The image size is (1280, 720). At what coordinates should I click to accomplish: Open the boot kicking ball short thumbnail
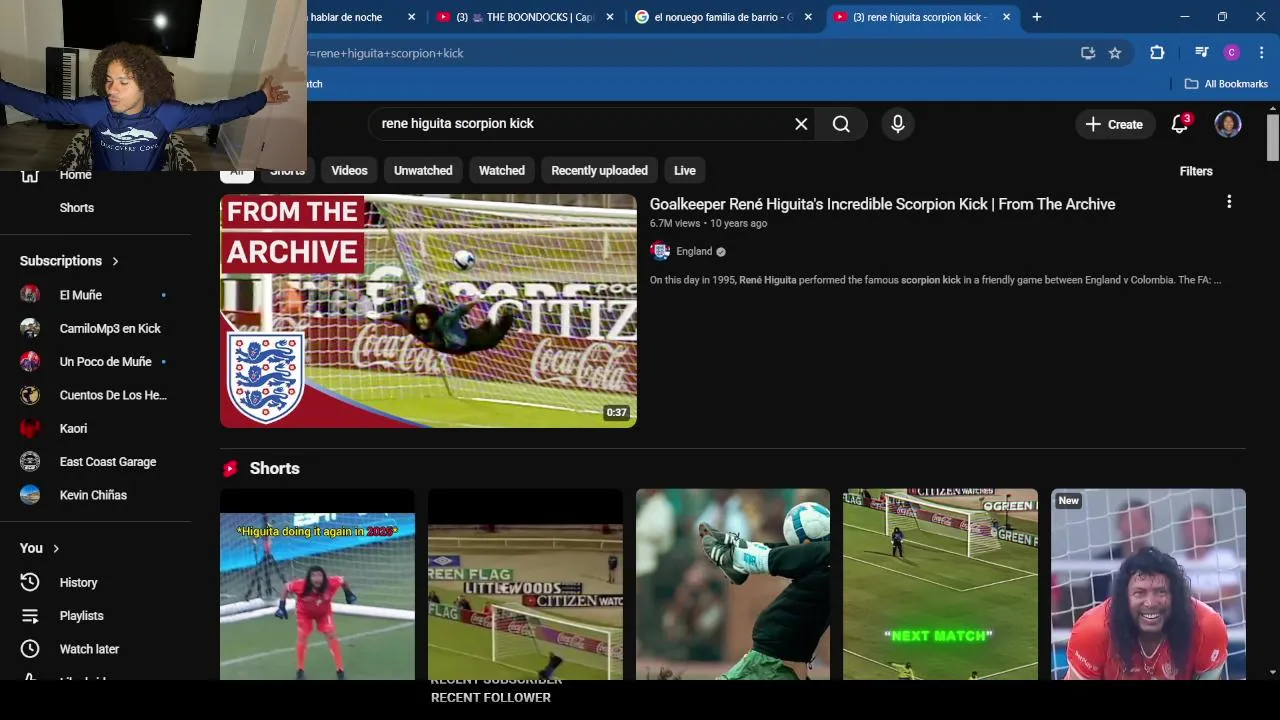pyautogui.click(x=733, y=585)
